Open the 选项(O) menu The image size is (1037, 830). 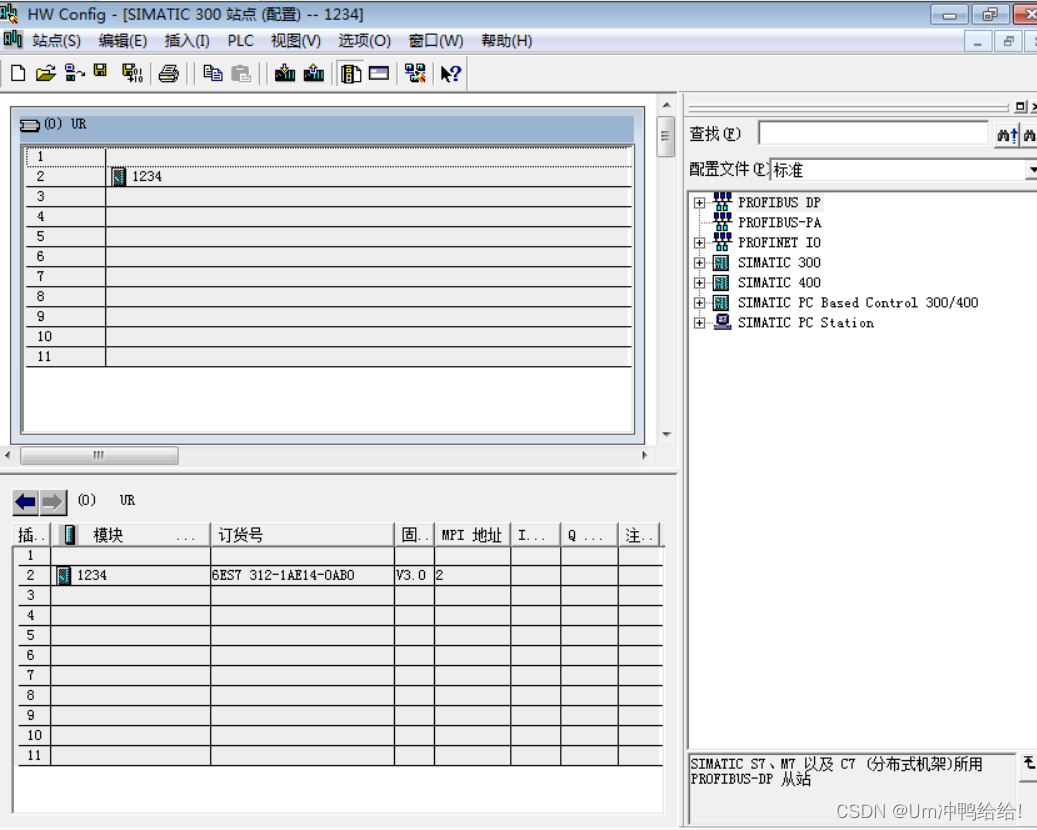[364, 41]
